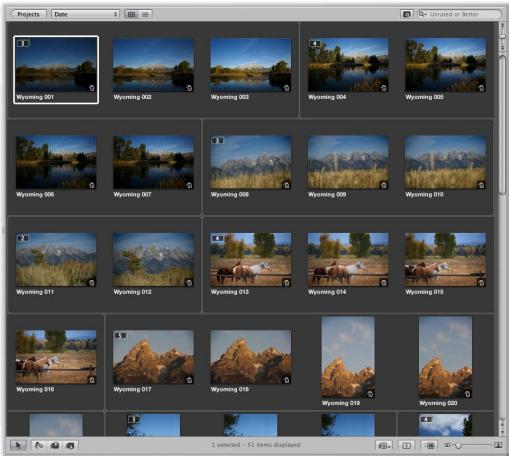509x456 pixels.
Task: Select the Wyoming 006 thumbnail
Action: point(56,162)
